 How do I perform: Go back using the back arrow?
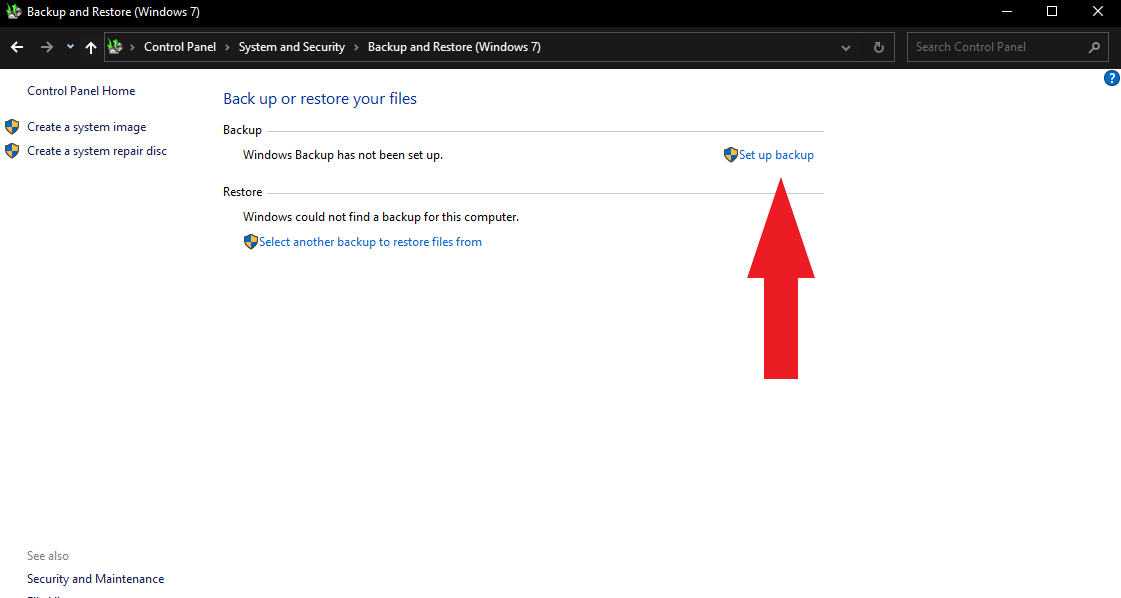[x=17, y=47]
